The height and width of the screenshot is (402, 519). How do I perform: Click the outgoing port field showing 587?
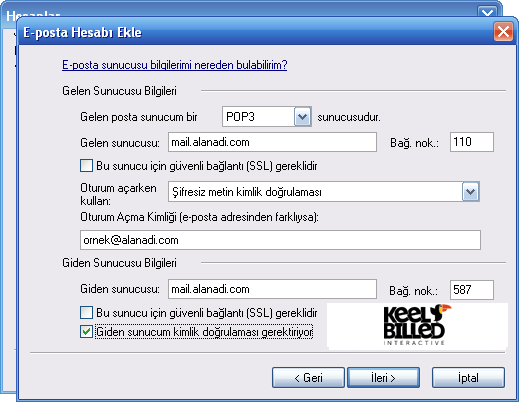[x=472, y=290]
